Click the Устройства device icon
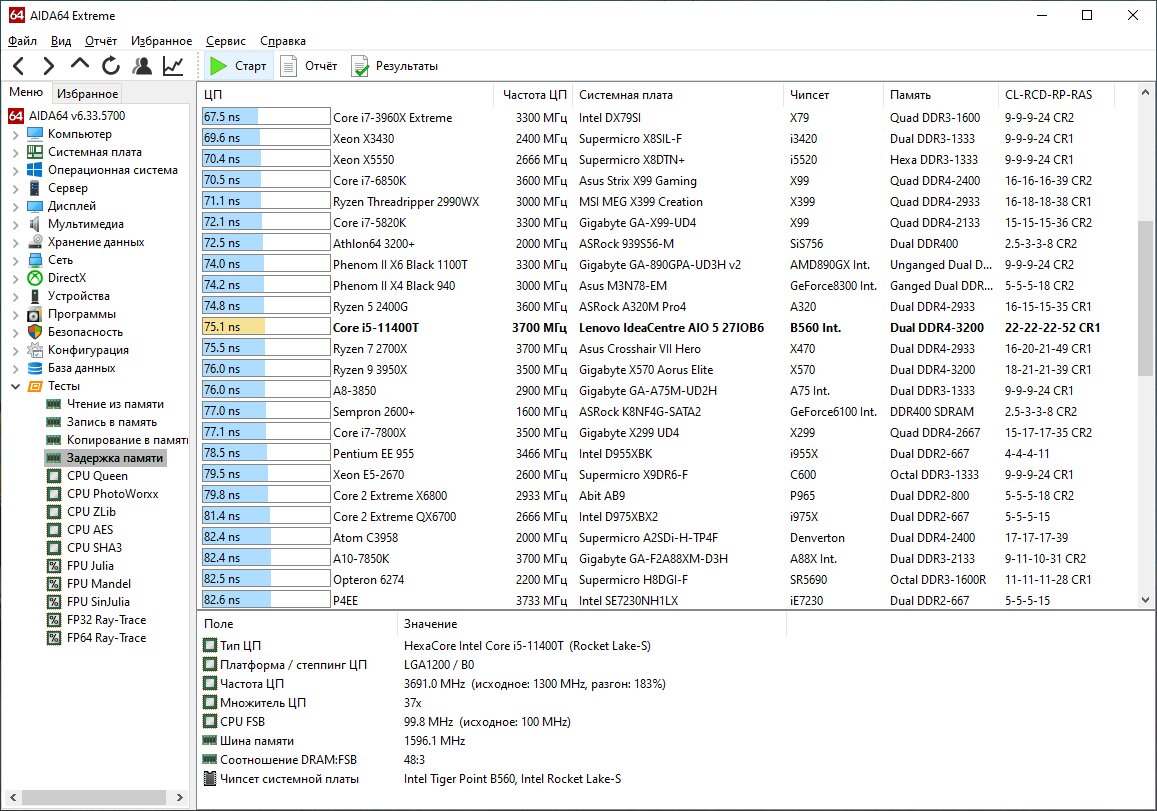 click(x=35, y=296)
